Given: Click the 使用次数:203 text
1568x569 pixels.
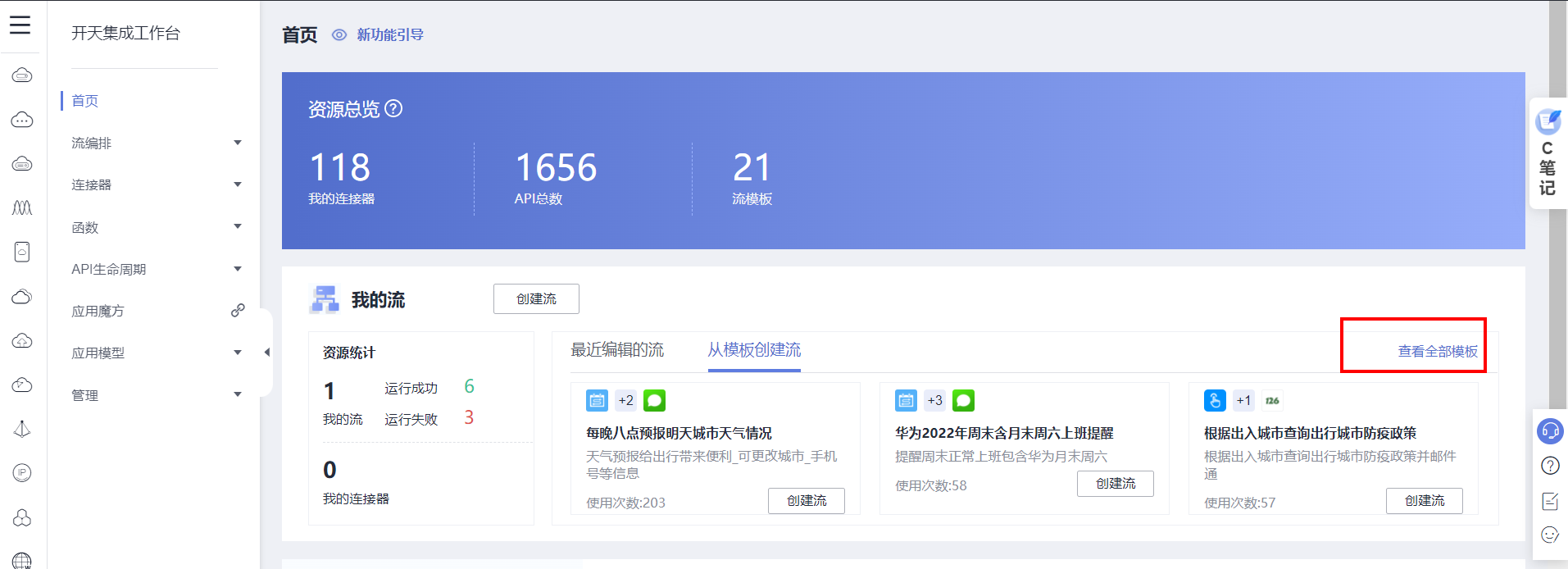Looking at the screenshot, I should point(625,503).
